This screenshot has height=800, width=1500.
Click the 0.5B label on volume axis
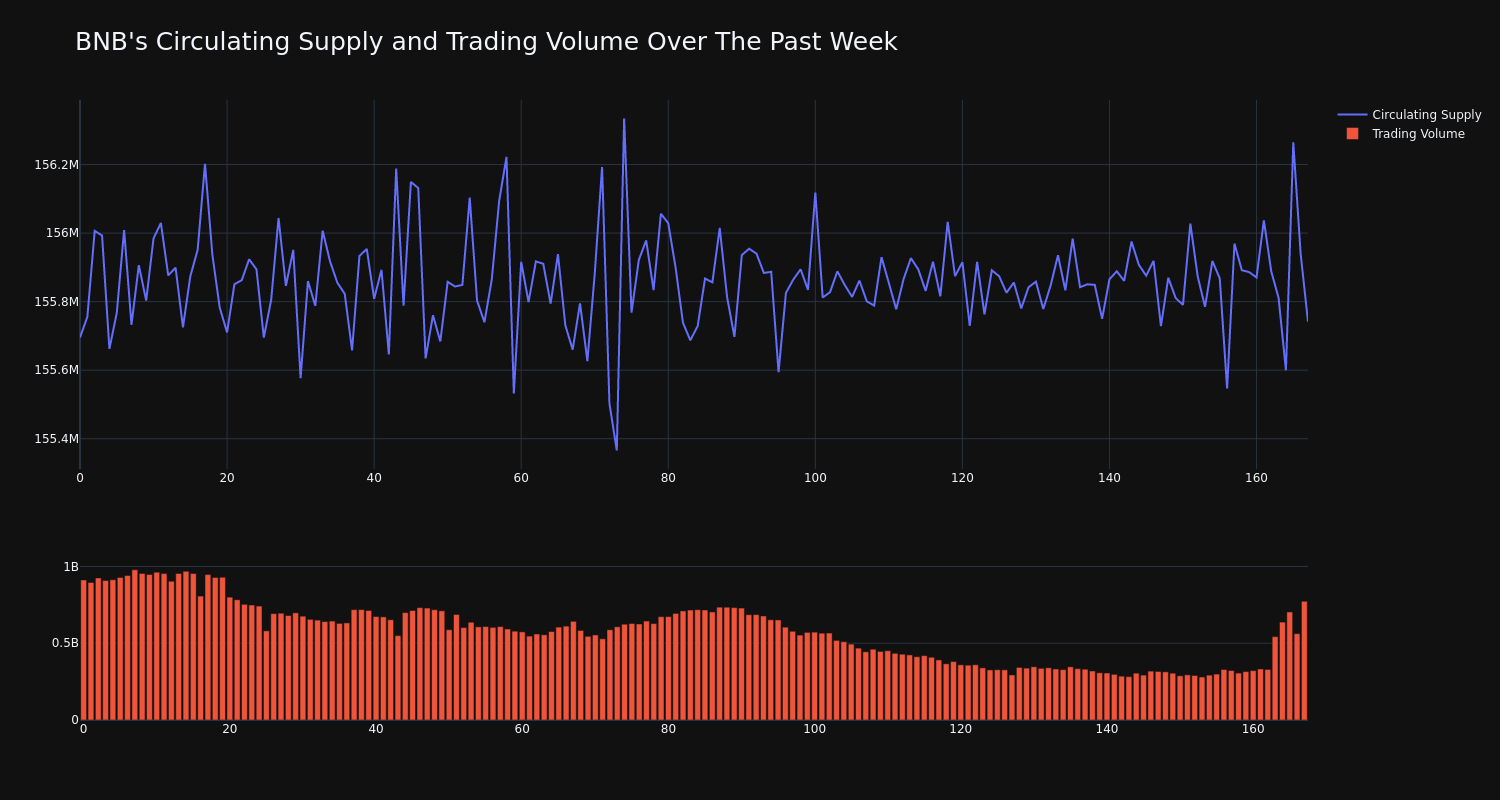pos(65,643)
